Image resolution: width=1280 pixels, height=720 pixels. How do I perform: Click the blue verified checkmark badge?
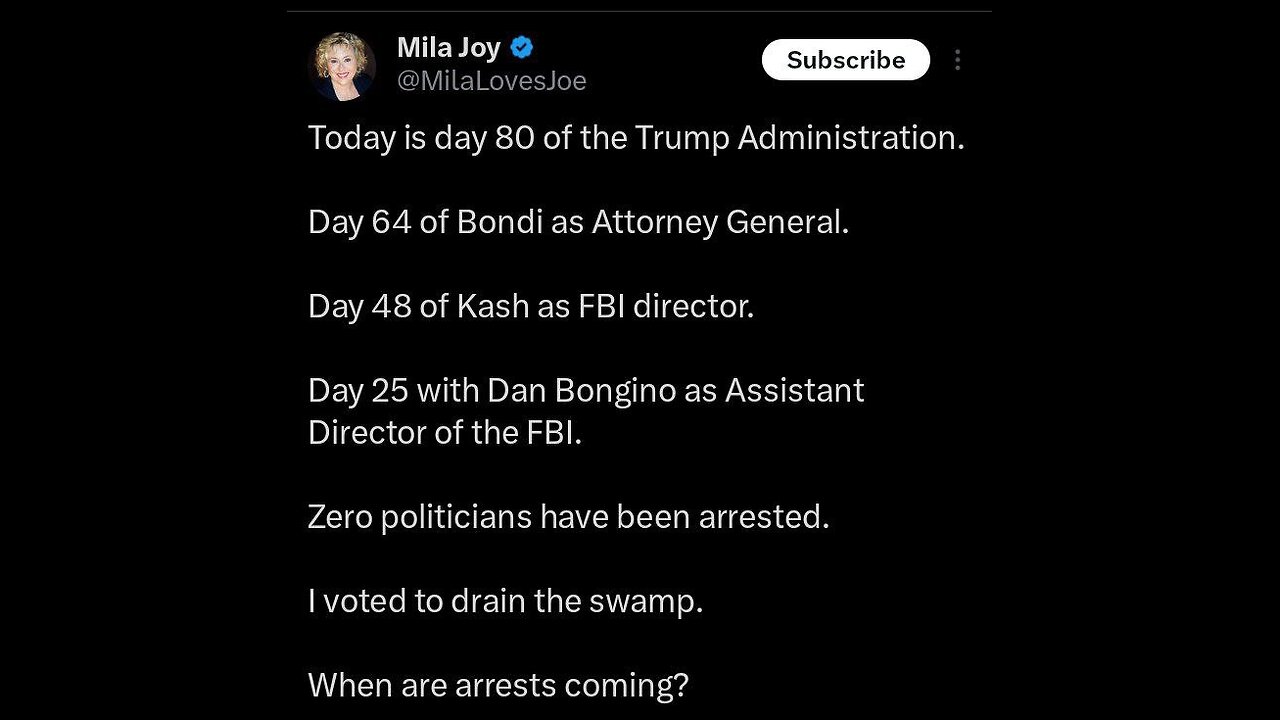point(522,47)
